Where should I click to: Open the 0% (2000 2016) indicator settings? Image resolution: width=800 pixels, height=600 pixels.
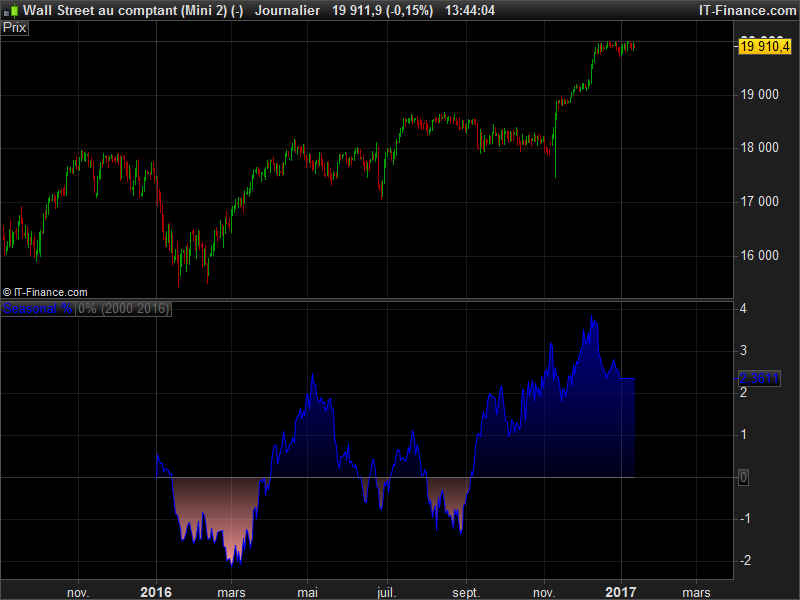[123, 309]
